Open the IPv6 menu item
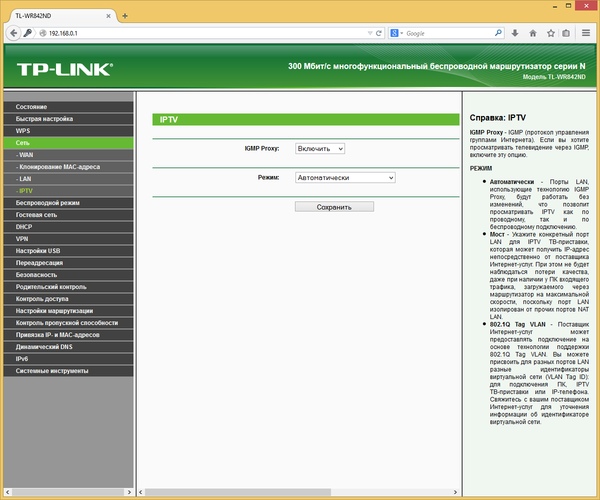 click(x=69, y=359)
